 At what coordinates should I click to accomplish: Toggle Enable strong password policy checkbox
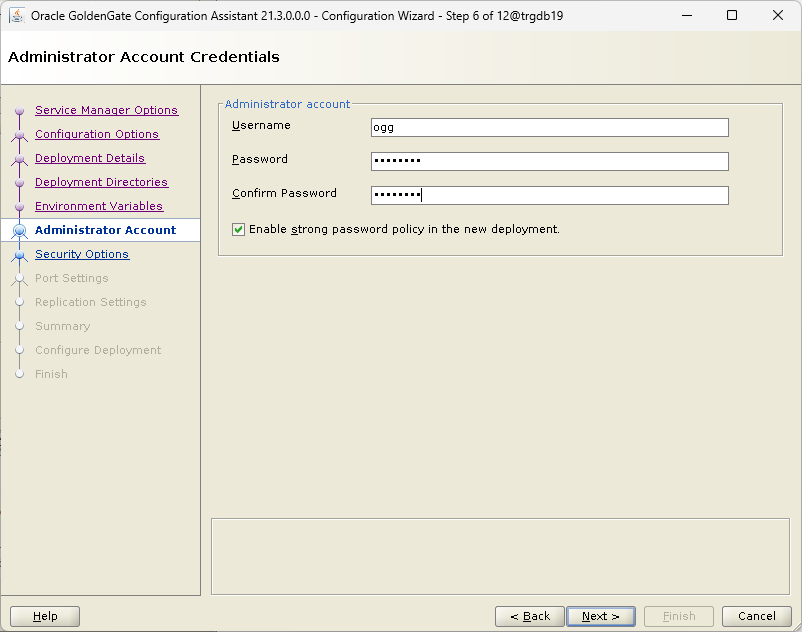coord(238,229)
